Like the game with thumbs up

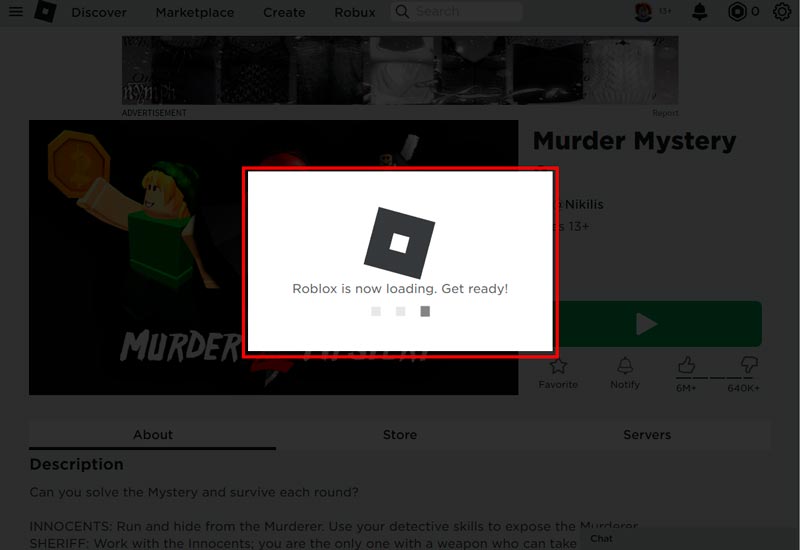pos(686,365)
